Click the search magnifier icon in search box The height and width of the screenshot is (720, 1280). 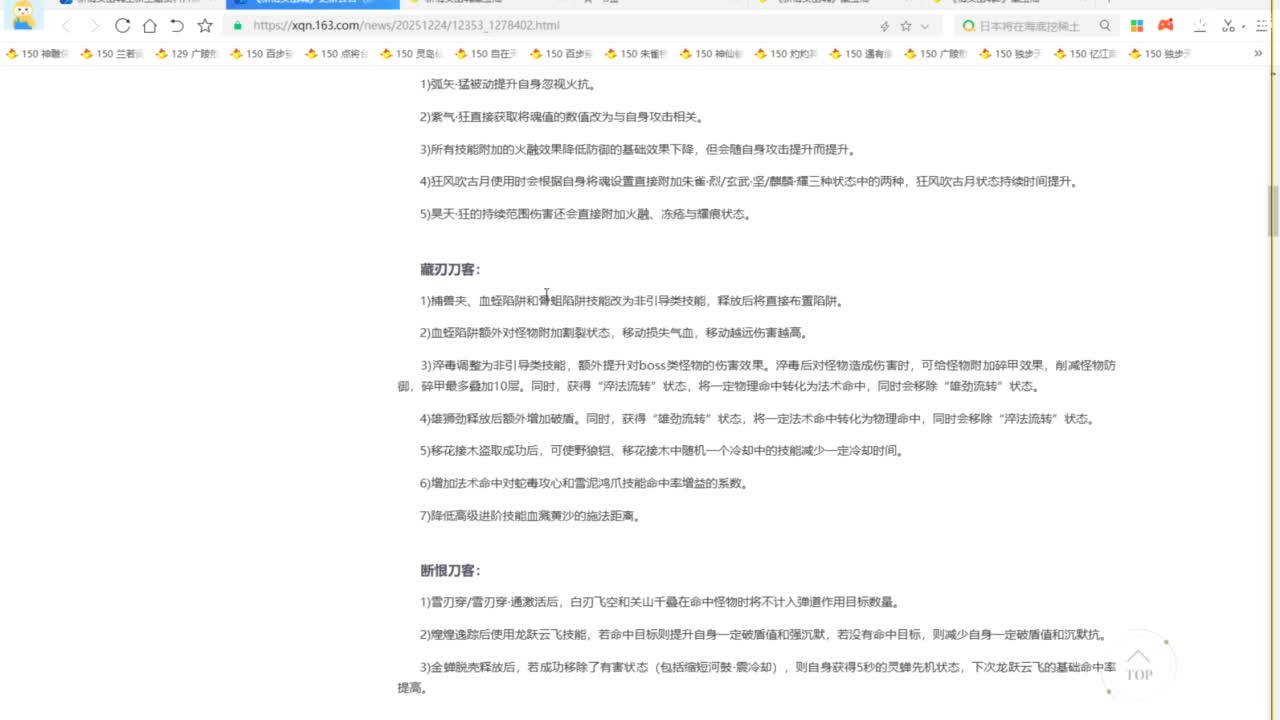pos(1105,26)
